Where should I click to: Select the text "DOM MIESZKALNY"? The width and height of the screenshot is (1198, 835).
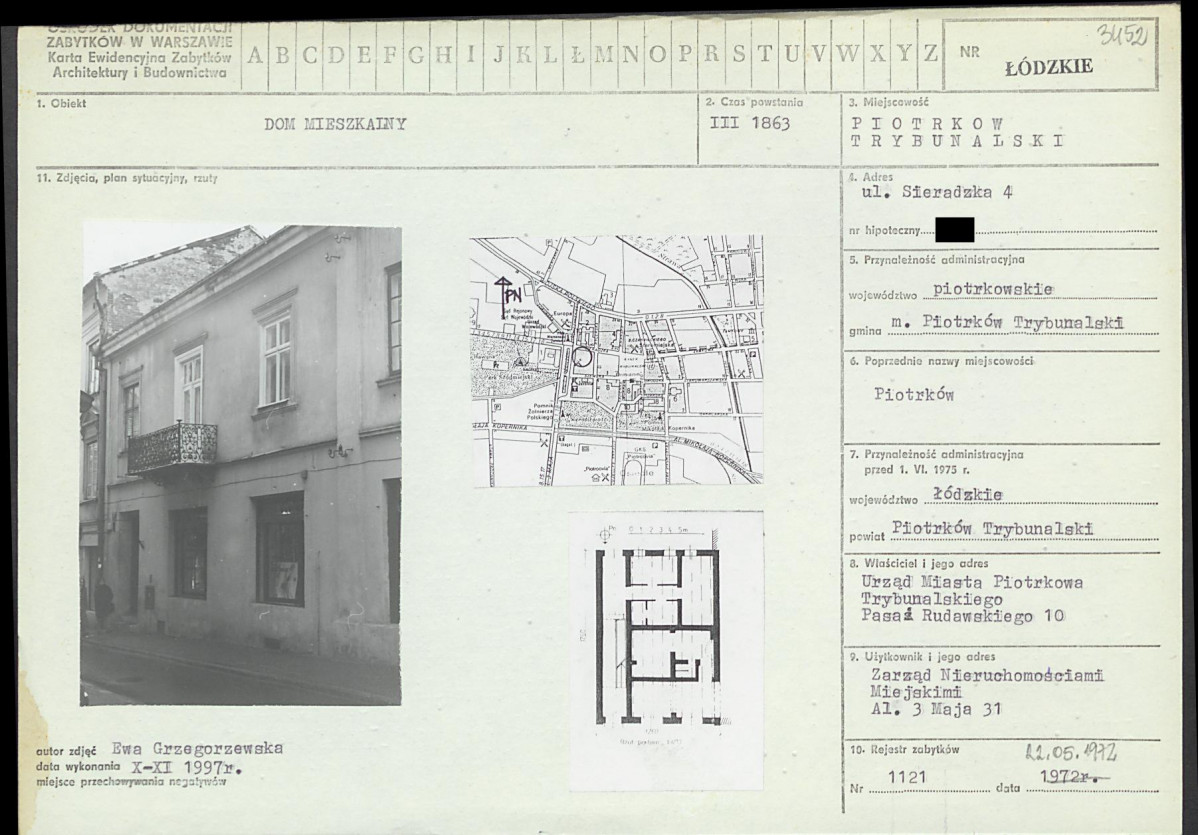[335, 124]
